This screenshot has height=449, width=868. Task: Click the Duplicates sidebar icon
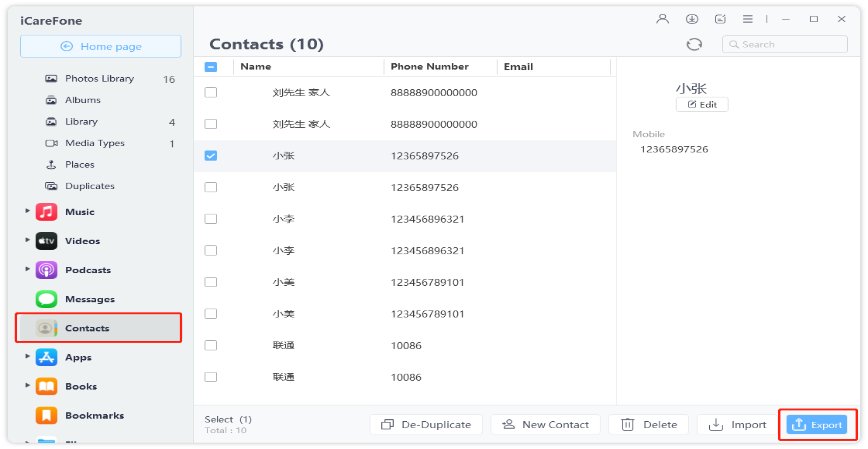[x=51, y=186]
